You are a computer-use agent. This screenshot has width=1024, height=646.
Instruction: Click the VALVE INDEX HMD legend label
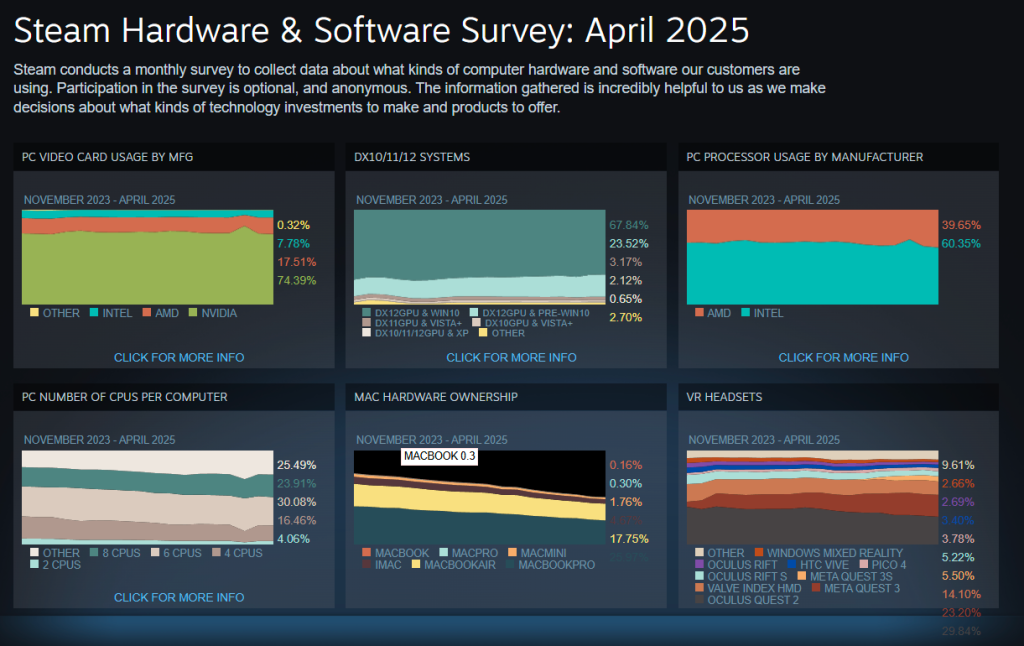(754, 588)
